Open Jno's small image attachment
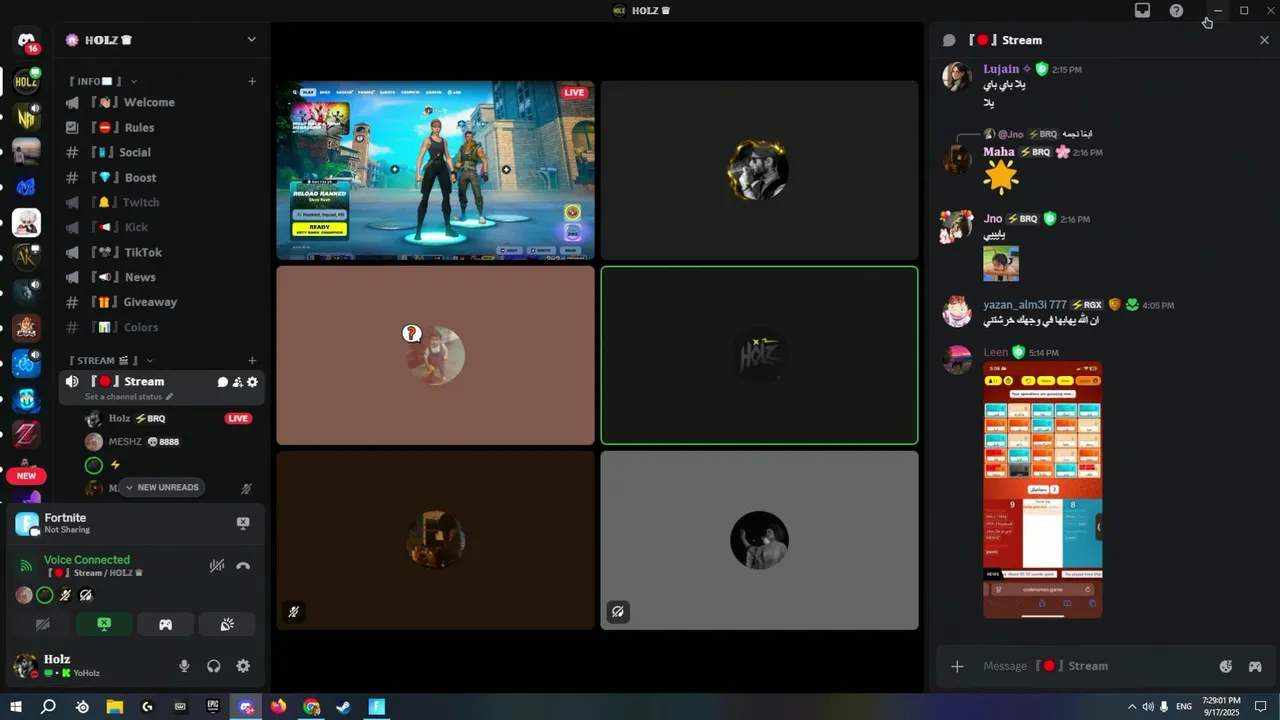 pyautogui.click(x=1001, y=264)
